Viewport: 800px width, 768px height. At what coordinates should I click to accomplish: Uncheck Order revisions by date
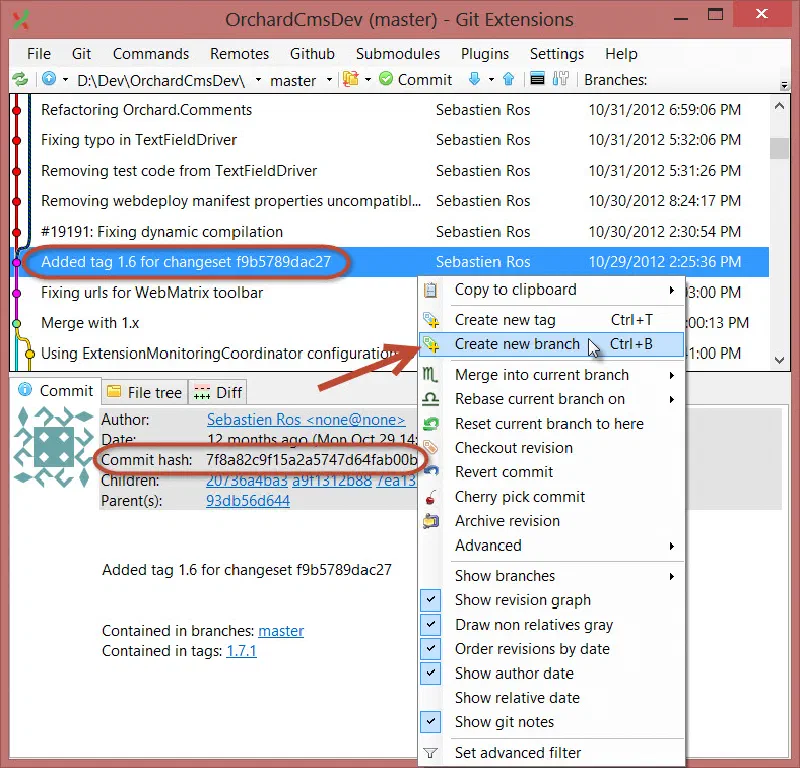tap(431, 649)
